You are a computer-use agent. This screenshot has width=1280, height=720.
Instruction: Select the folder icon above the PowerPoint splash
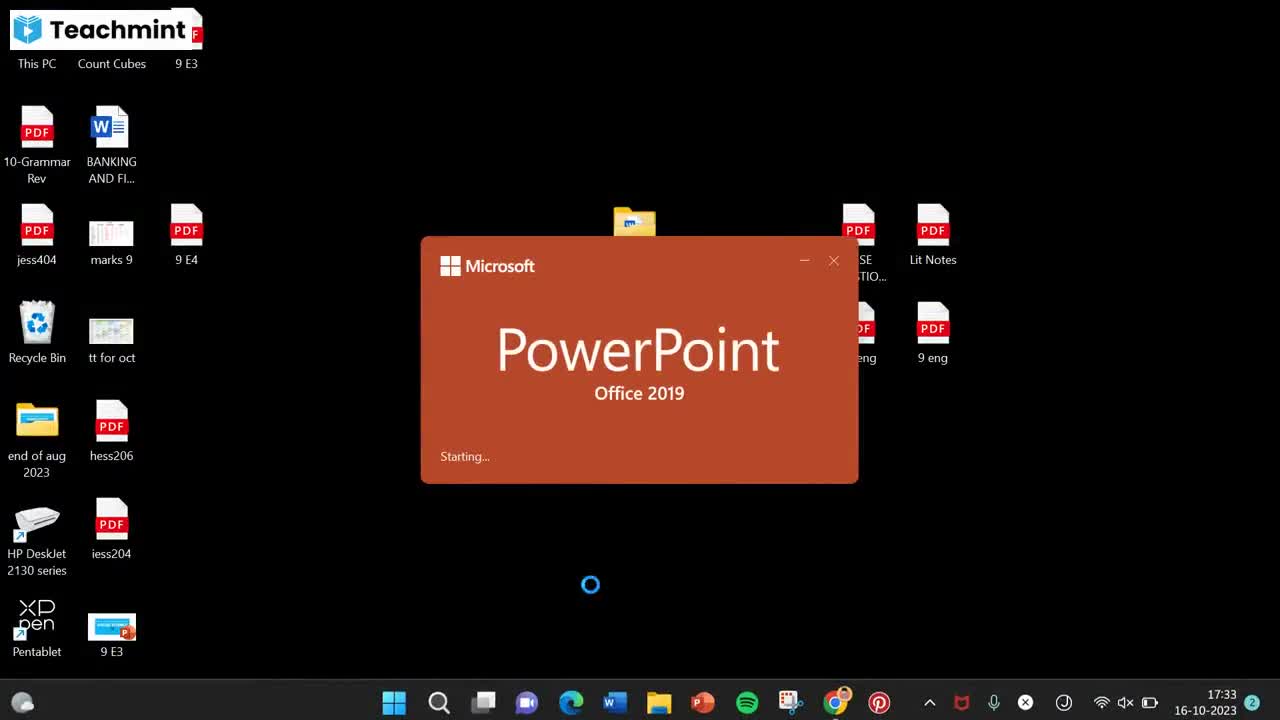pos(634,221)
